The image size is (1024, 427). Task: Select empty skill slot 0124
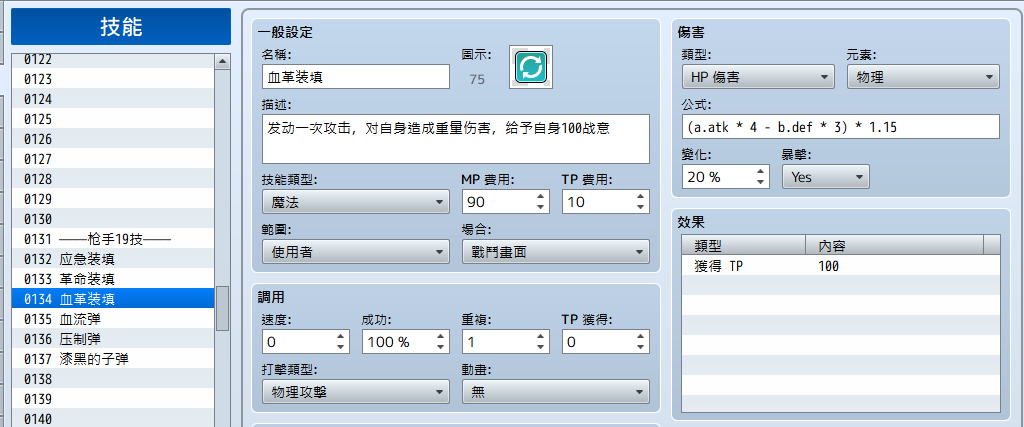pos(114,99)
